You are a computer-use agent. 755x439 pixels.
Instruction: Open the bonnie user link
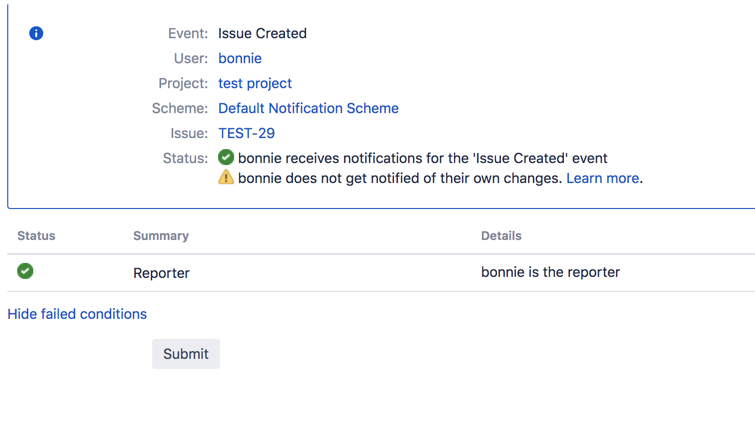[240, 58]
